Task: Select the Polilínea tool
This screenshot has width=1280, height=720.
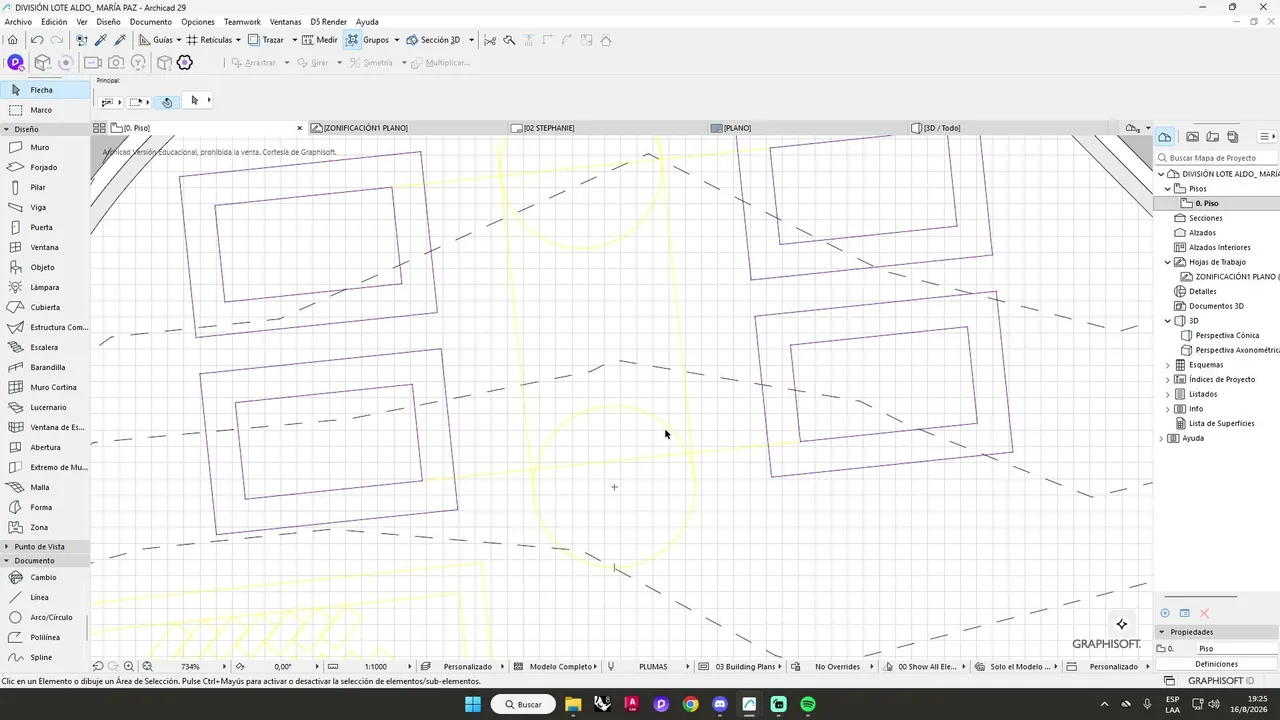Action: coord(45,637)
